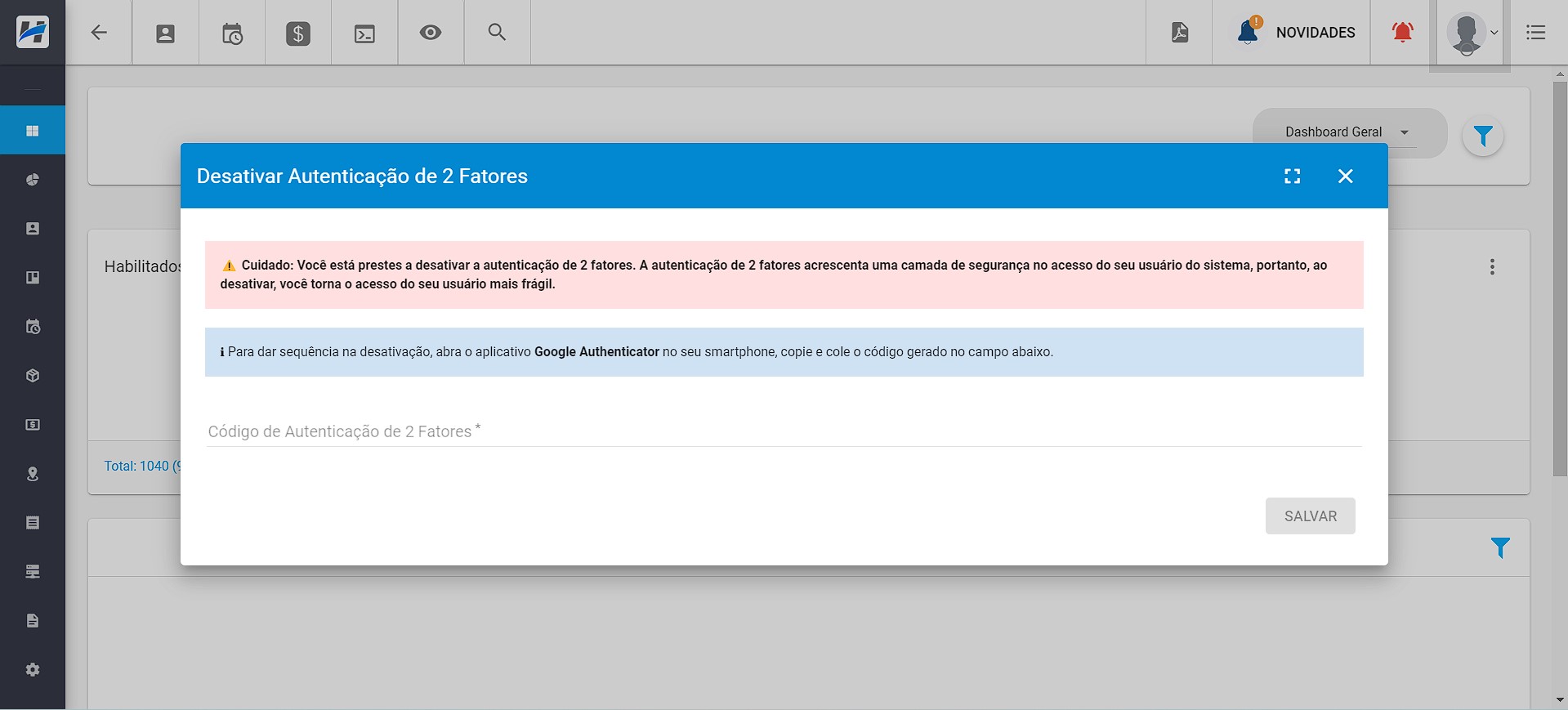The height and width of the screenshot is (710, 1568).
Task: Go back with the left arrow icon
Action: [99, 33]
